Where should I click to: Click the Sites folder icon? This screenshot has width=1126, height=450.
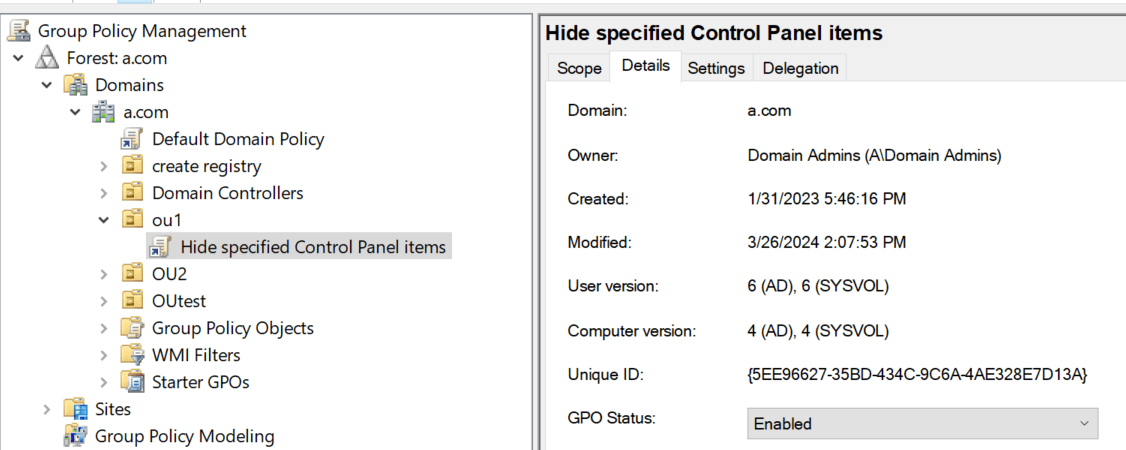point(76,409)
